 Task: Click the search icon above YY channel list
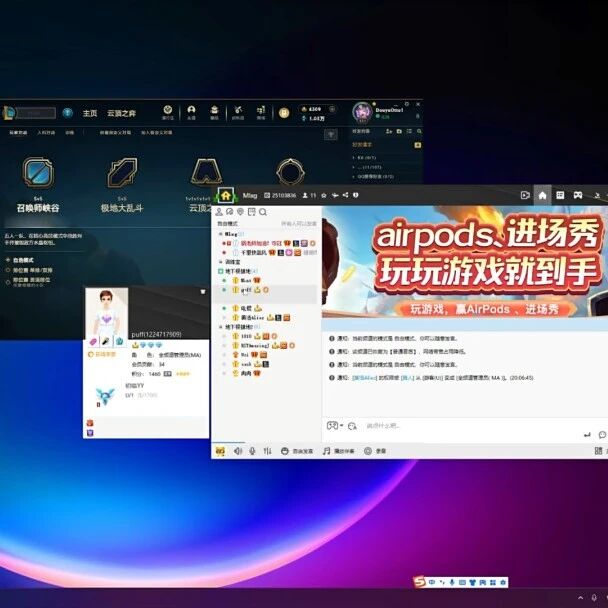point(263,212)
